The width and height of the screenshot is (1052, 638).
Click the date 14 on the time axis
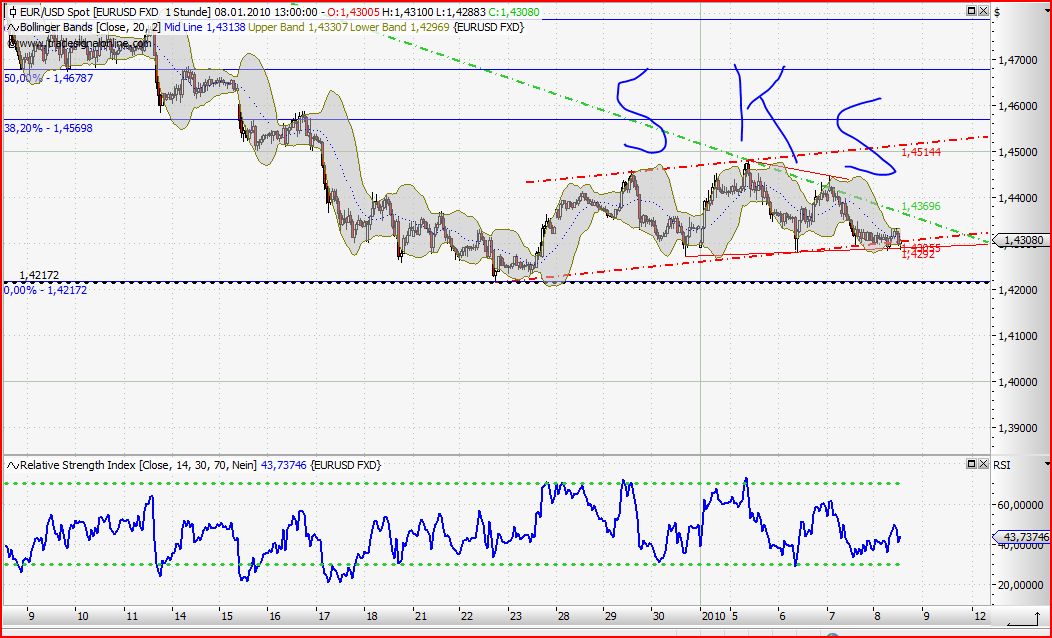point(179,616)
